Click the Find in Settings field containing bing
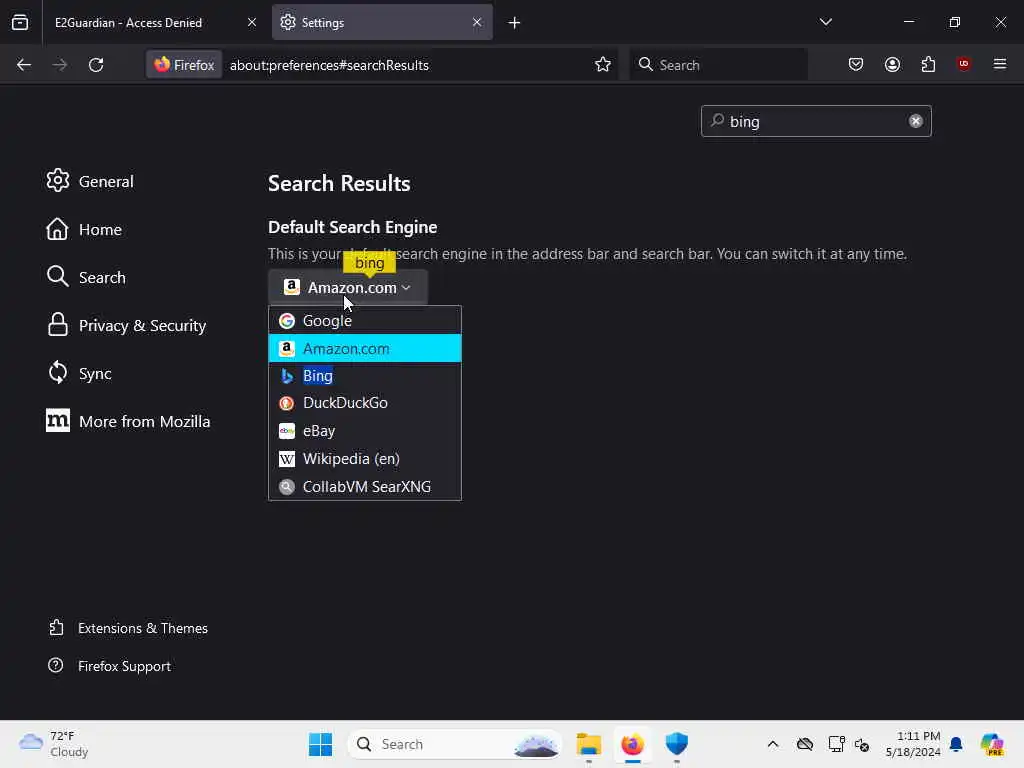Viewport: 1024px width, 768px height. 816,121
